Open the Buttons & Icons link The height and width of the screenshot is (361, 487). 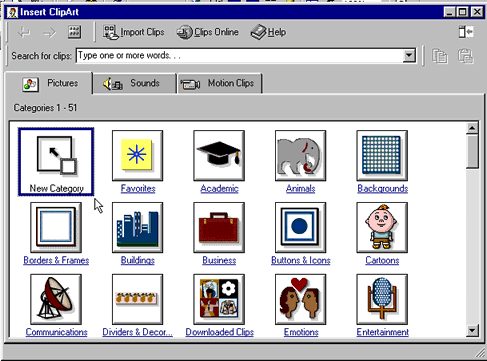301,260
